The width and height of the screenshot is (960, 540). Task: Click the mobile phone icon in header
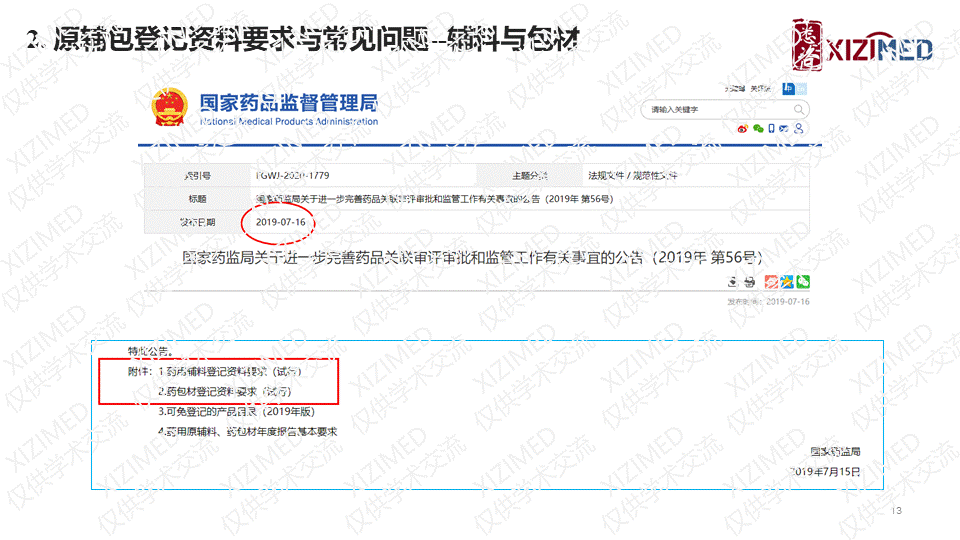771,128
